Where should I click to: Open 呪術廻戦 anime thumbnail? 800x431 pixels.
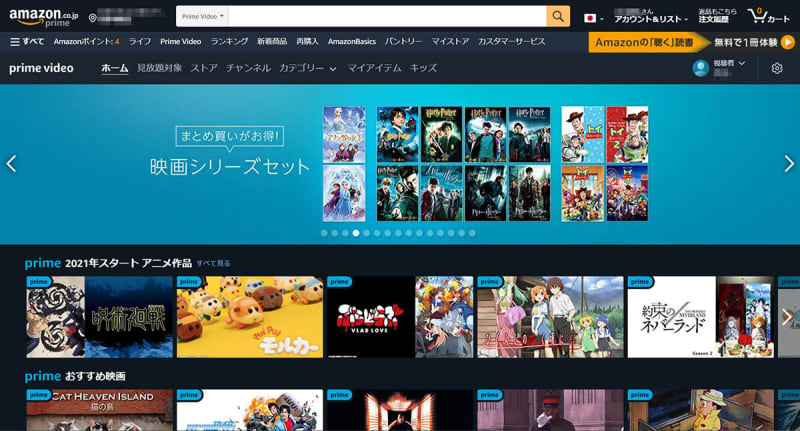99,317
